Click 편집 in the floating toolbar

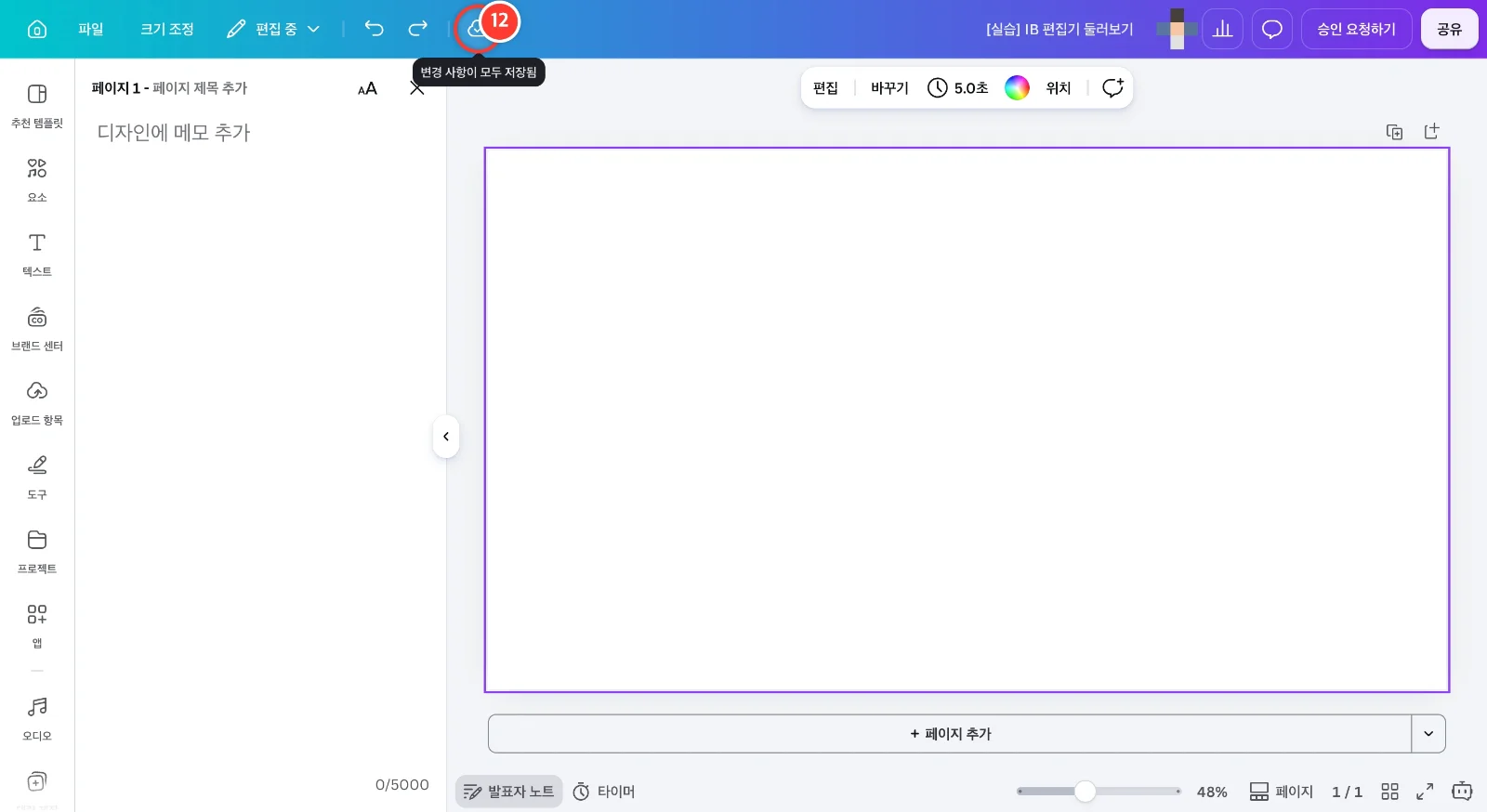825,88
